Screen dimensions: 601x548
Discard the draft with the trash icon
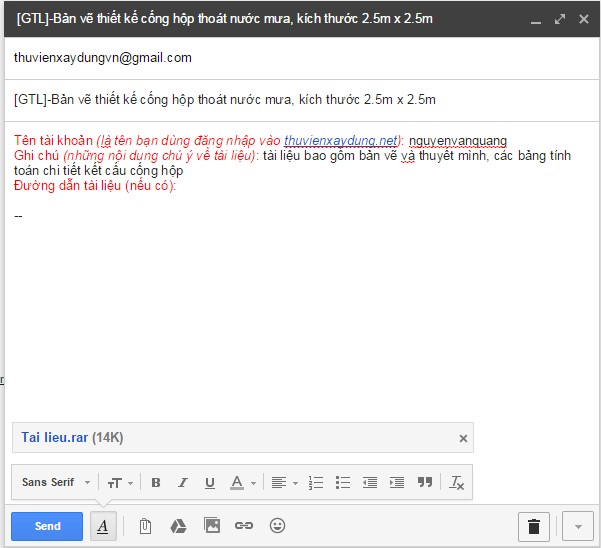(x=533, y=526)
